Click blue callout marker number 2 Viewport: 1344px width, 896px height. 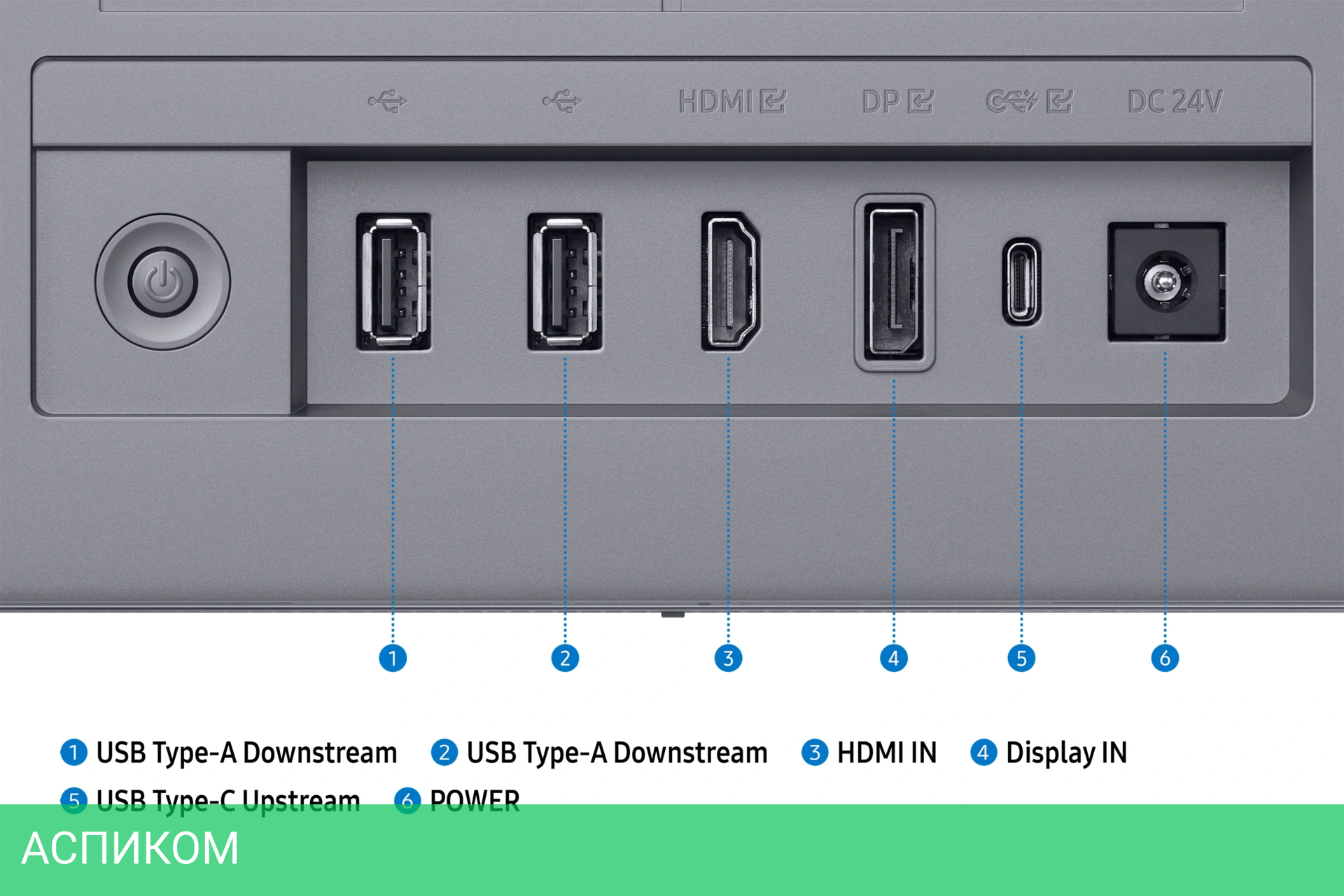coord(565,658)
